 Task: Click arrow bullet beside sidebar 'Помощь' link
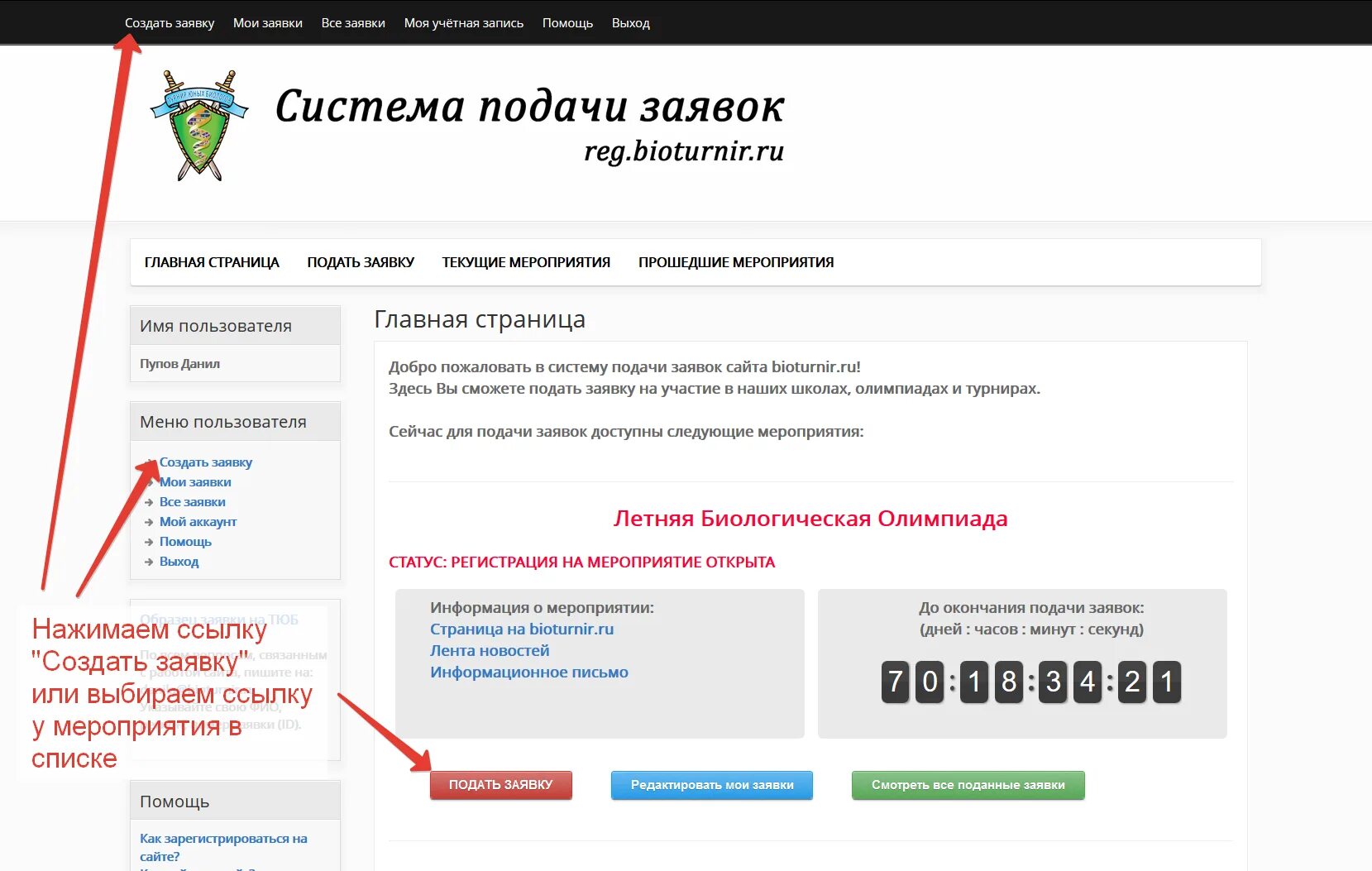(149, 542)
